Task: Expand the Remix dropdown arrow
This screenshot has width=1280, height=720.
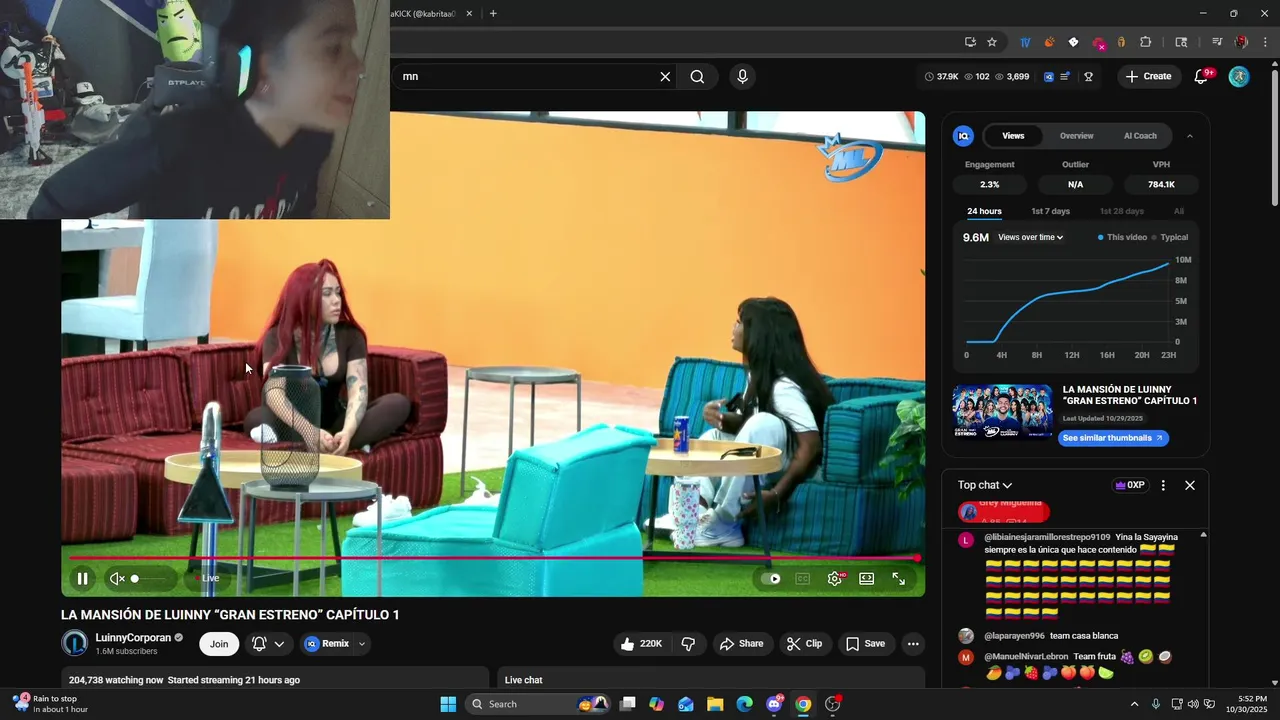Action: [x=362, y=644]
